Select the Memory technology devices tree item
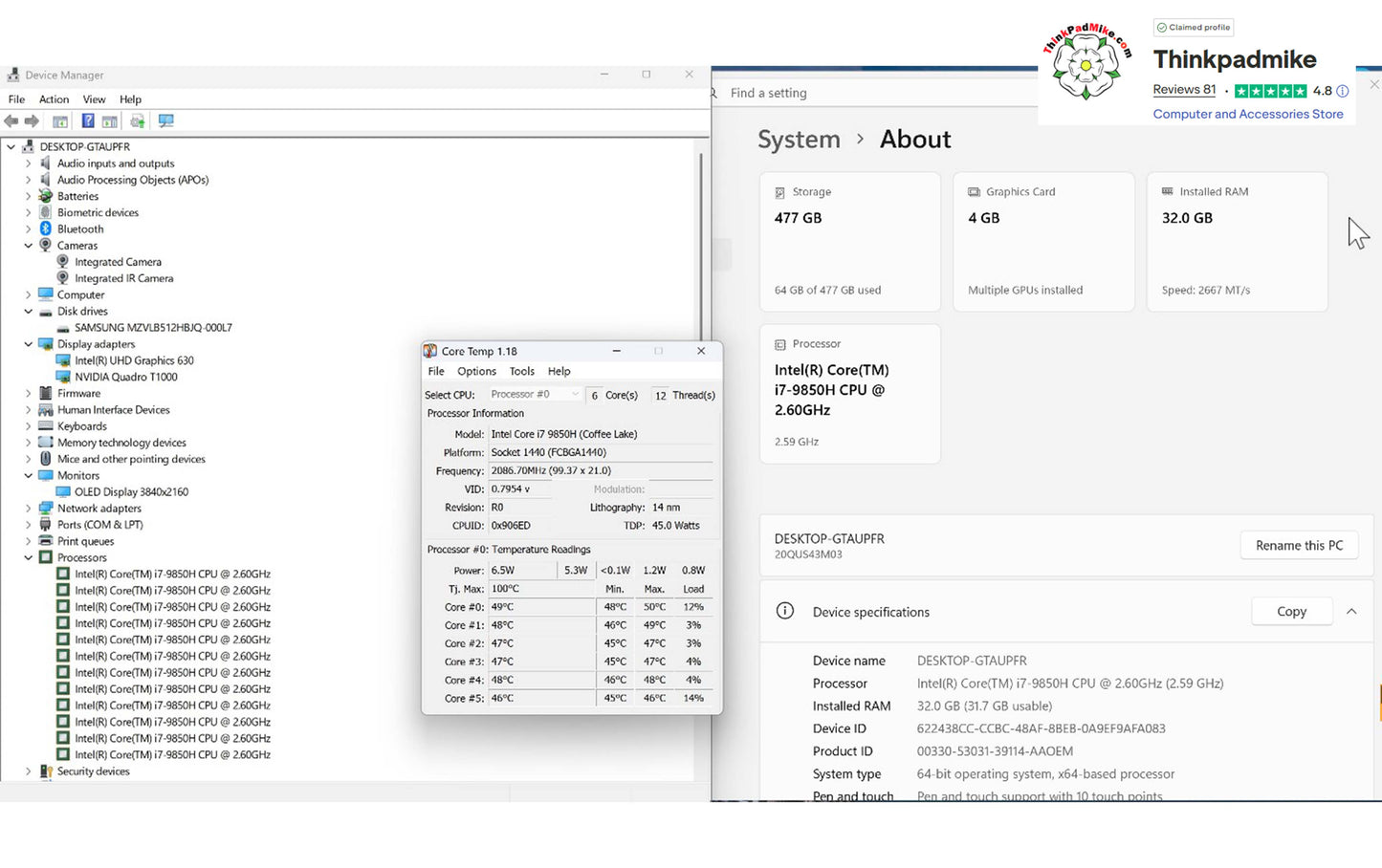 (121, 443)
